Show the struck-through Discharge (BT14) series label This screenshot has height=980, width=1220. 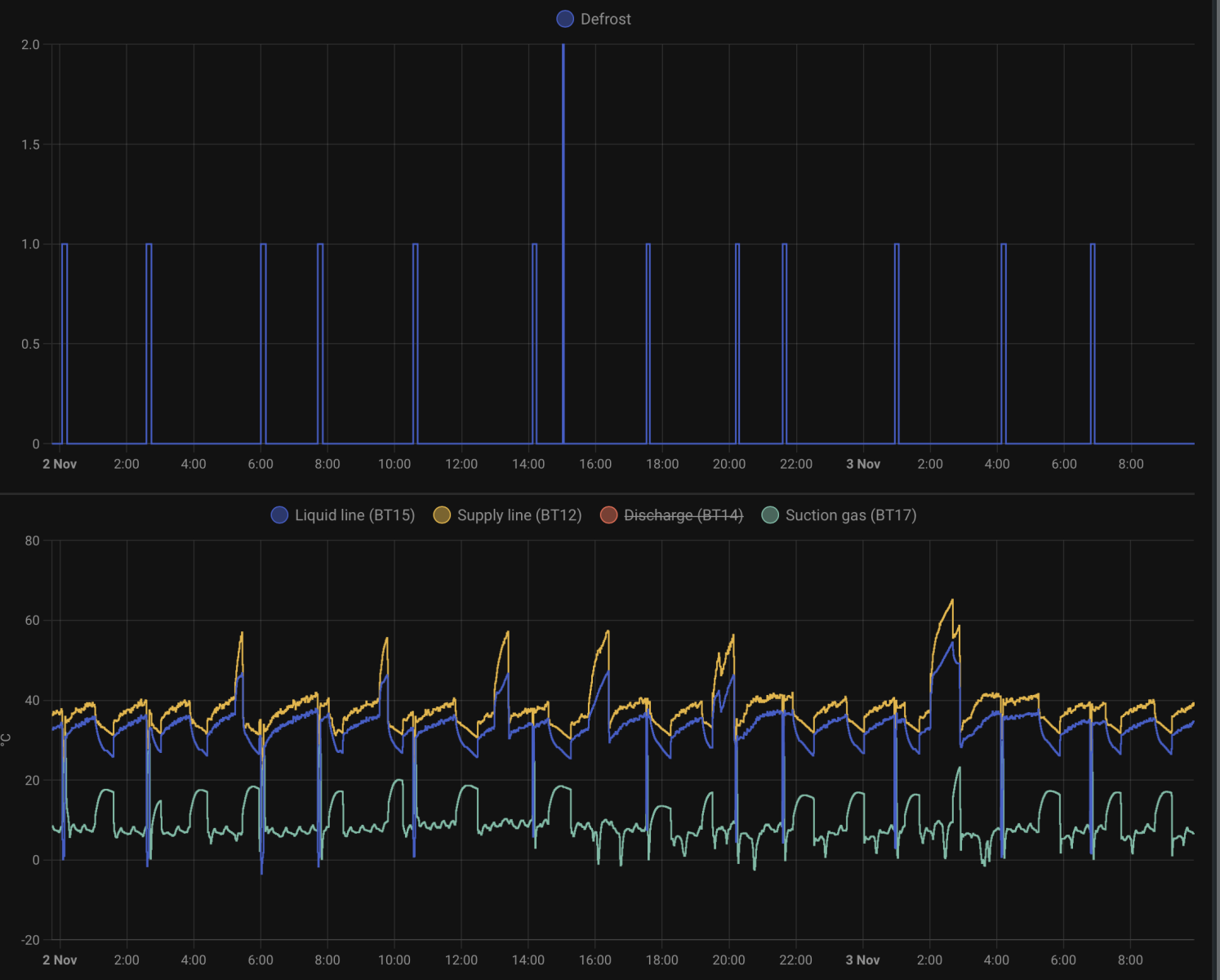683,515
